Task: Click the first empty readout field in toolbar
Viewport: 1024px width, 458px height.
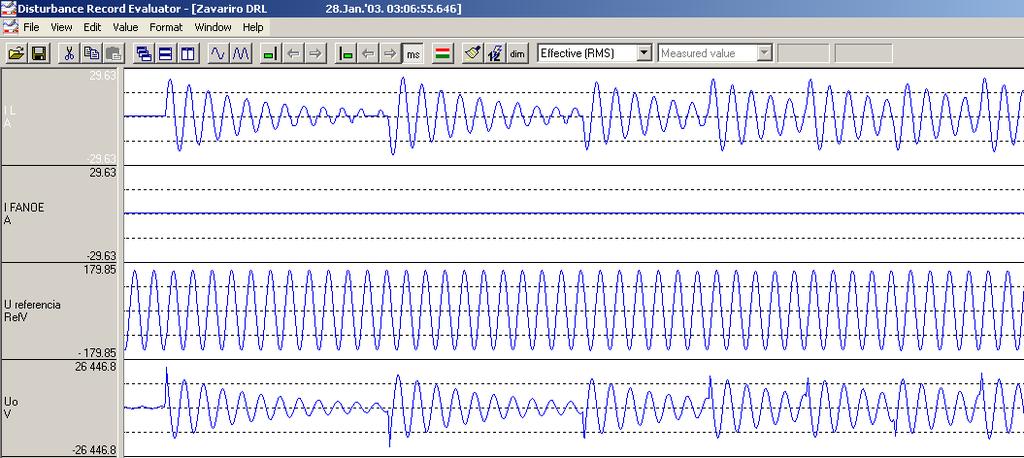Action: 803,54
